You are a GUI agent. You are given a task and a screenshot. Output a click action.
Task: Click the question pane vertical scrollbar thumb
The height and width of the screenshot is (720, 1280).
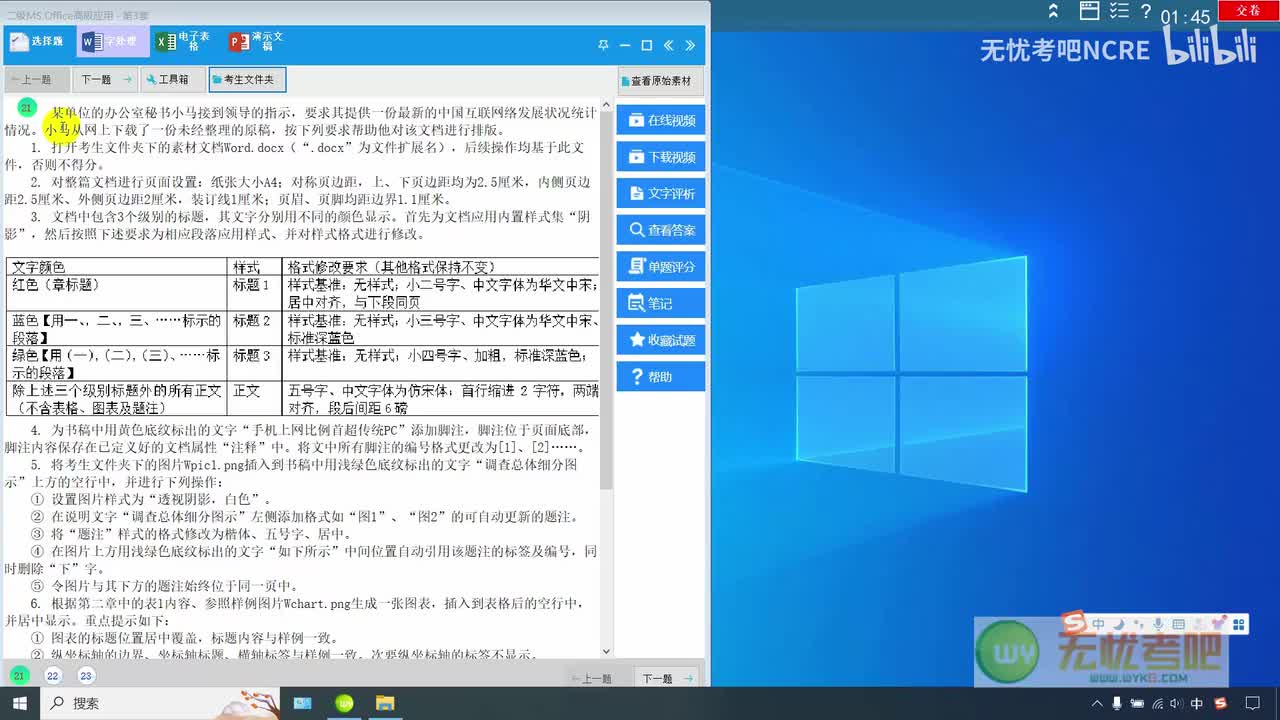(x=606, y=300)
